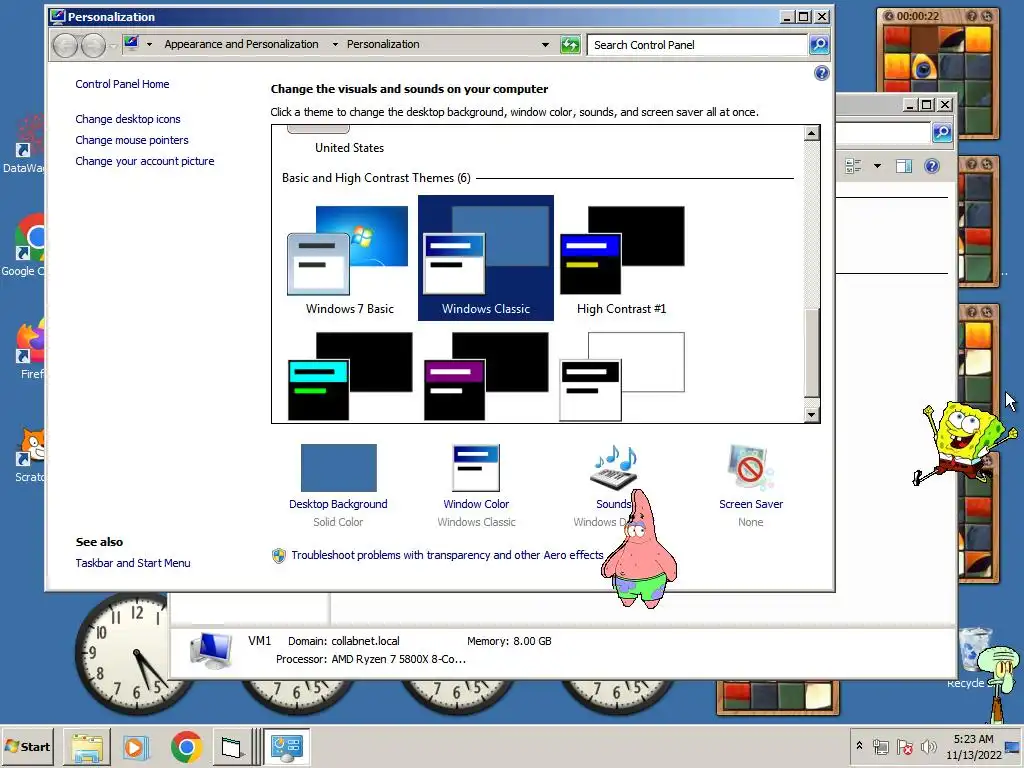The height and width of the screenshot is (768, 1024).
Task: Open Change desktop icons link
Action: click(128, 119)
